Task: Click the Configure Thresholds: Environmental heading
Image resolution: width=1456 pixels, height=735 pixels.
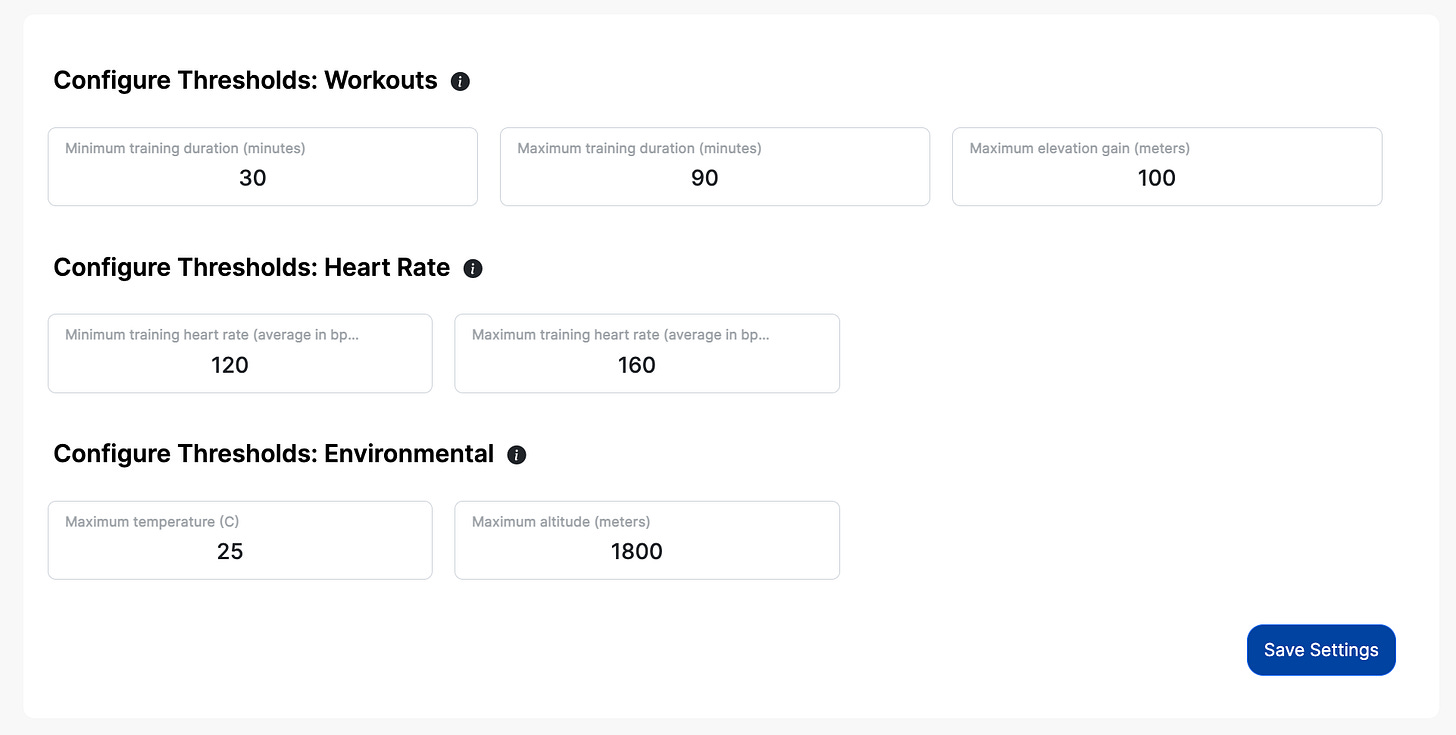Action: (x=274, y=453)
